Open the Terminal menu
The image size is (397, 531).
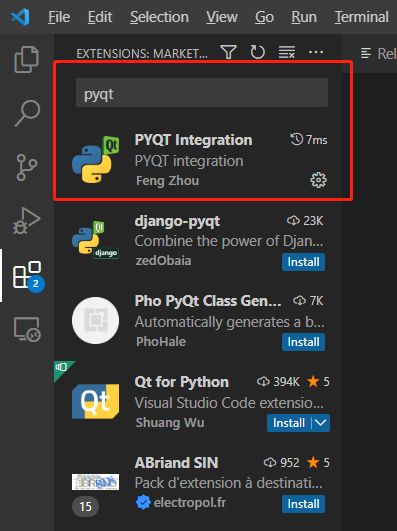click(361, 17)
